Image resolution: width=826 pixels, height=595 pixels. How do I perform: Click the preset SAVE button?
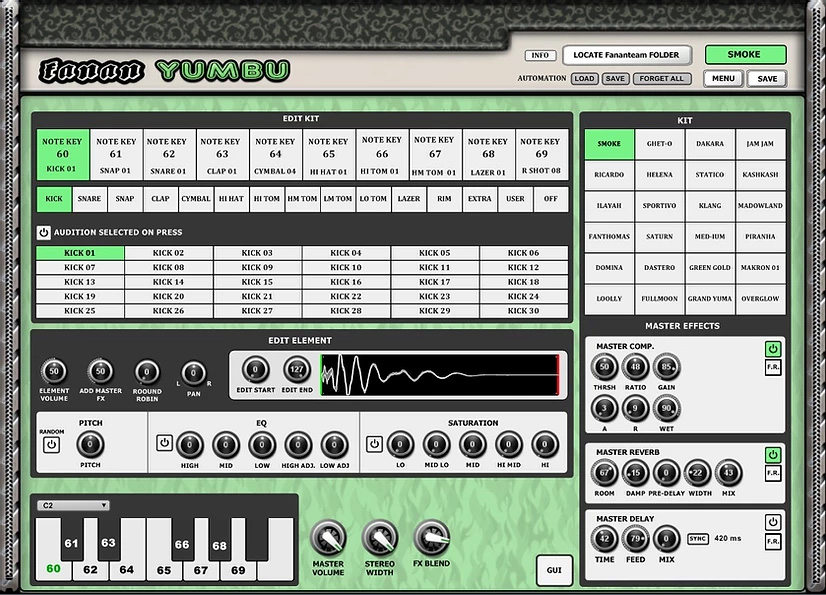coord(767,79)
